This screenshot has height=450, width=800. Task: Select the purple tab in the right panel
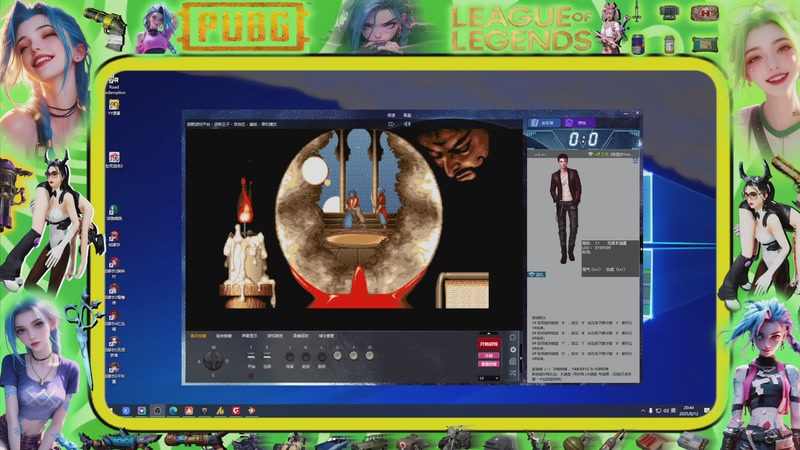[x=579, y=123]
